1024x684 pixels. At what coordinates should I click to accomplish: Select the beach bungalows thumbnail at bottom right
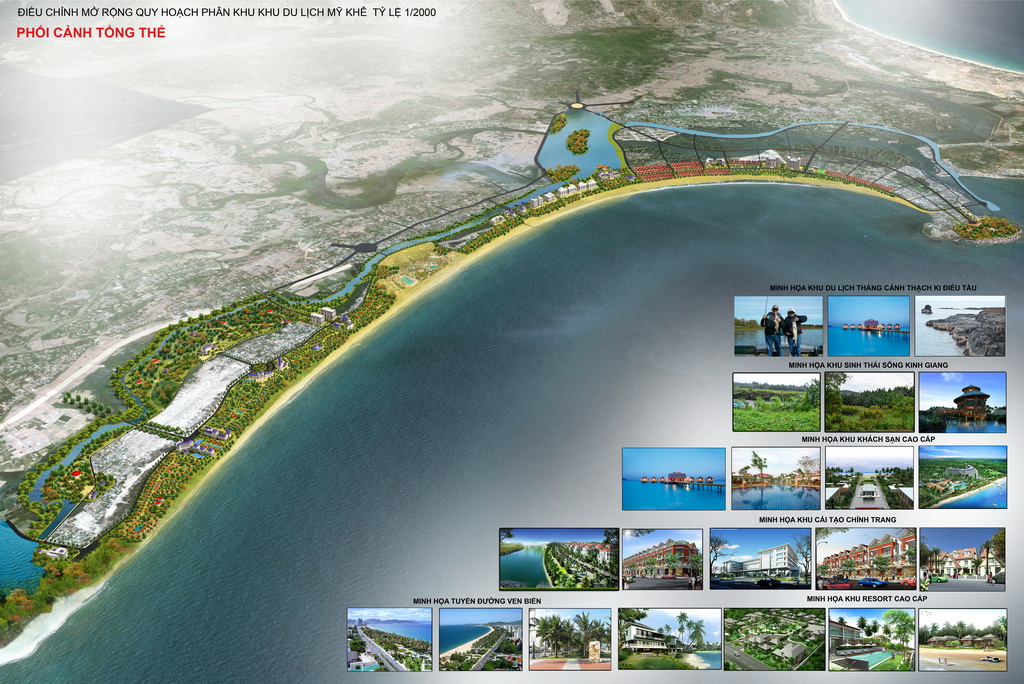point(962,639)
